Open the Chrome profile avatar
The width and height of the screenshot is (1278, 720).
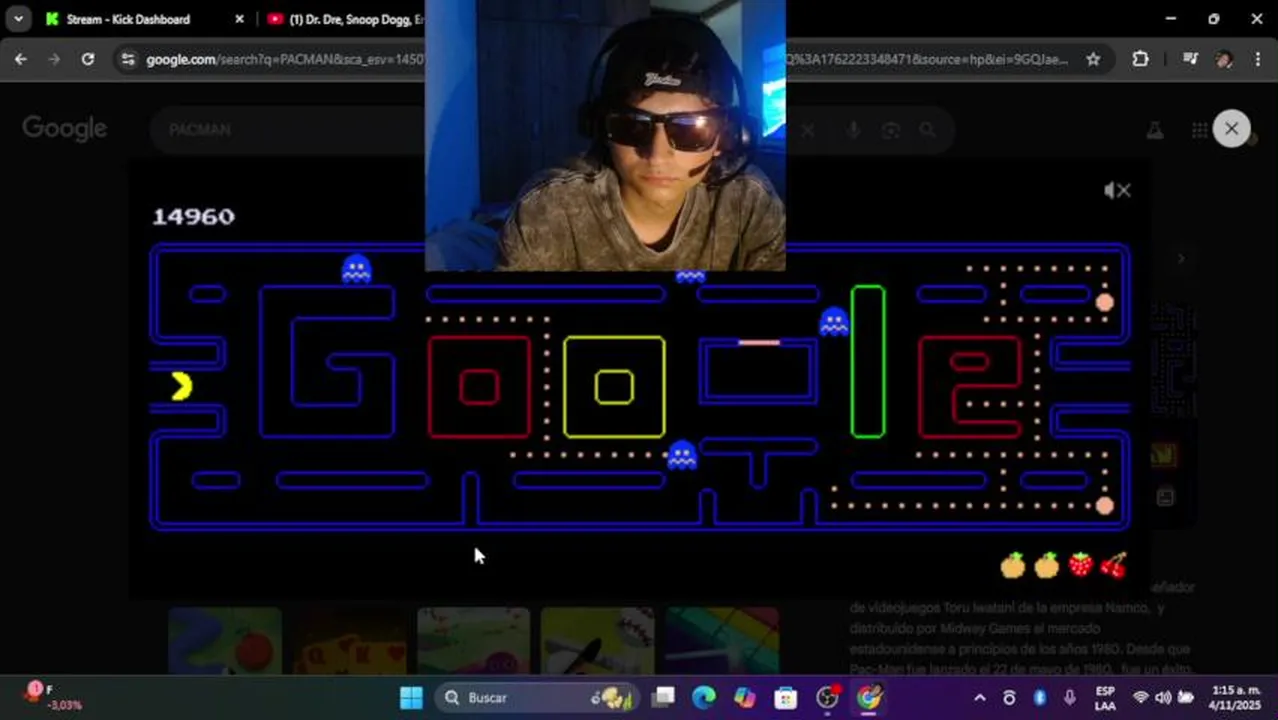click(1224, 59)
